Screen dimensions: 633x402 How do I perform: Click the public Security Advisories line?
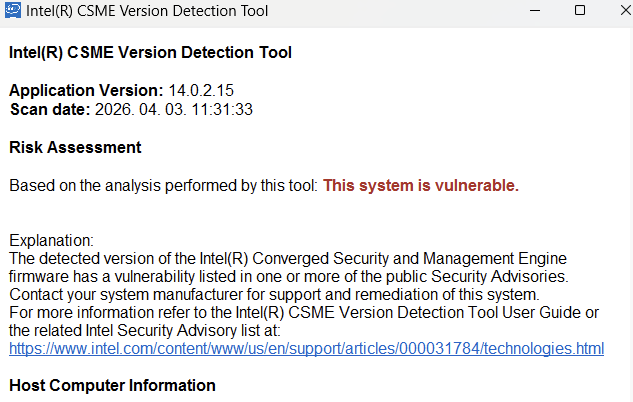pos(288,276)
